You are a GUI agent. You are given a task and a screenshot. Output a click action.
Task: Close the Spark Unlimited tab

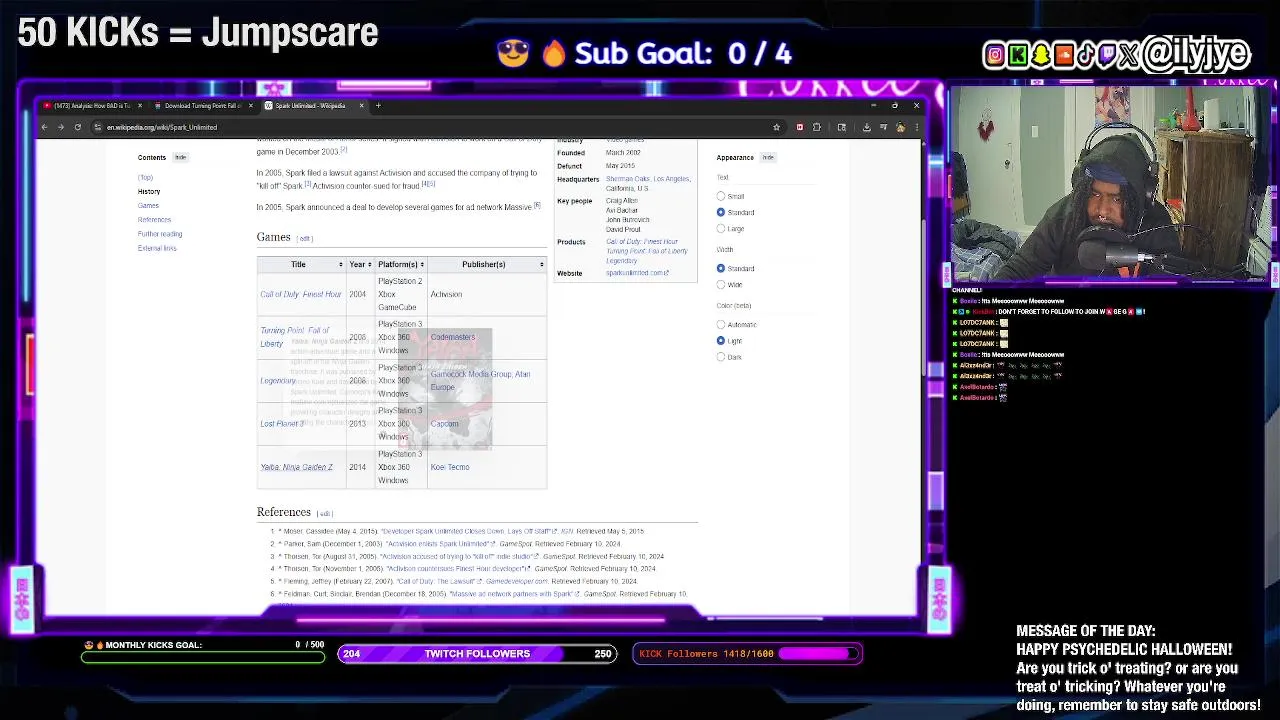(361, 105)
